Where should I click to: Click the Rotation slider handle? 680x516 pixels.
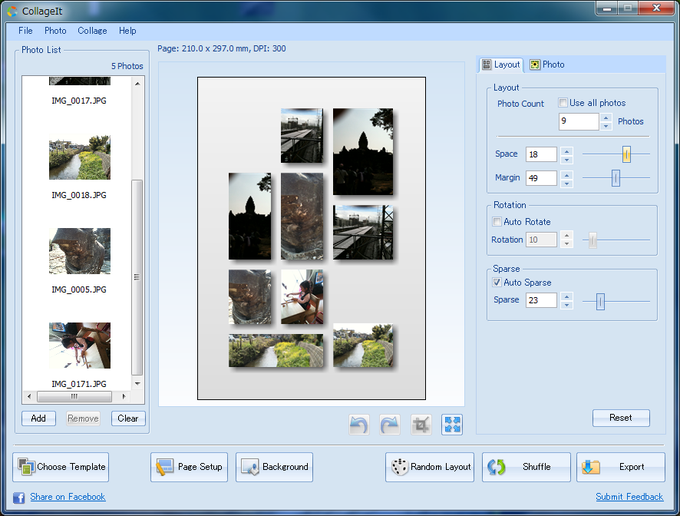(x=592, y=240)
